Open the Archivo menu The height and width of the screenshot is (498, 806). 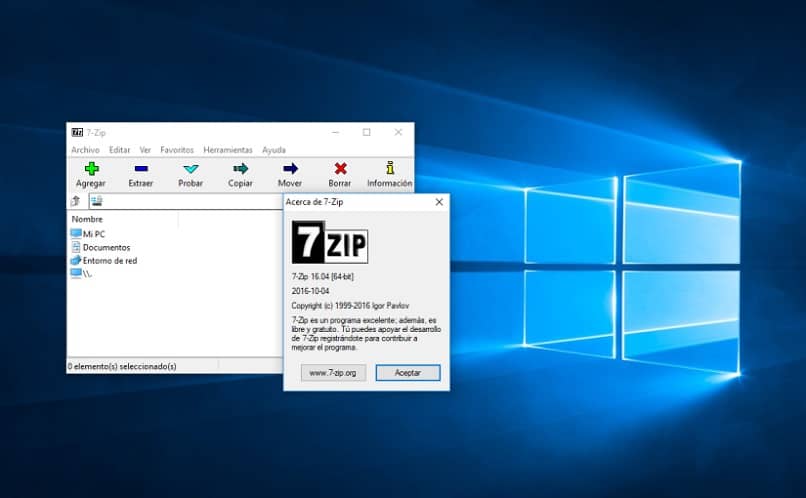(85, 150)
